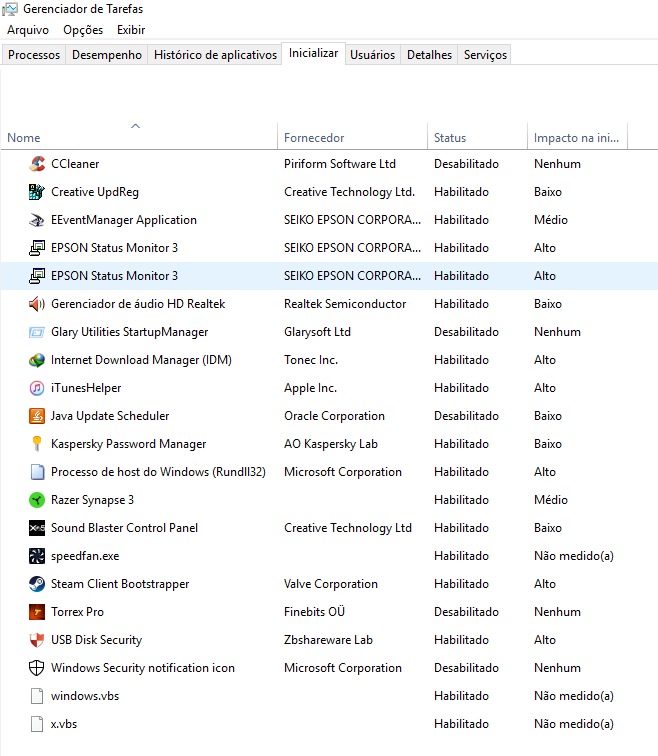Select the CCleaner name text
The height and width of the screenshot is (756, 658).
(75, 164)
